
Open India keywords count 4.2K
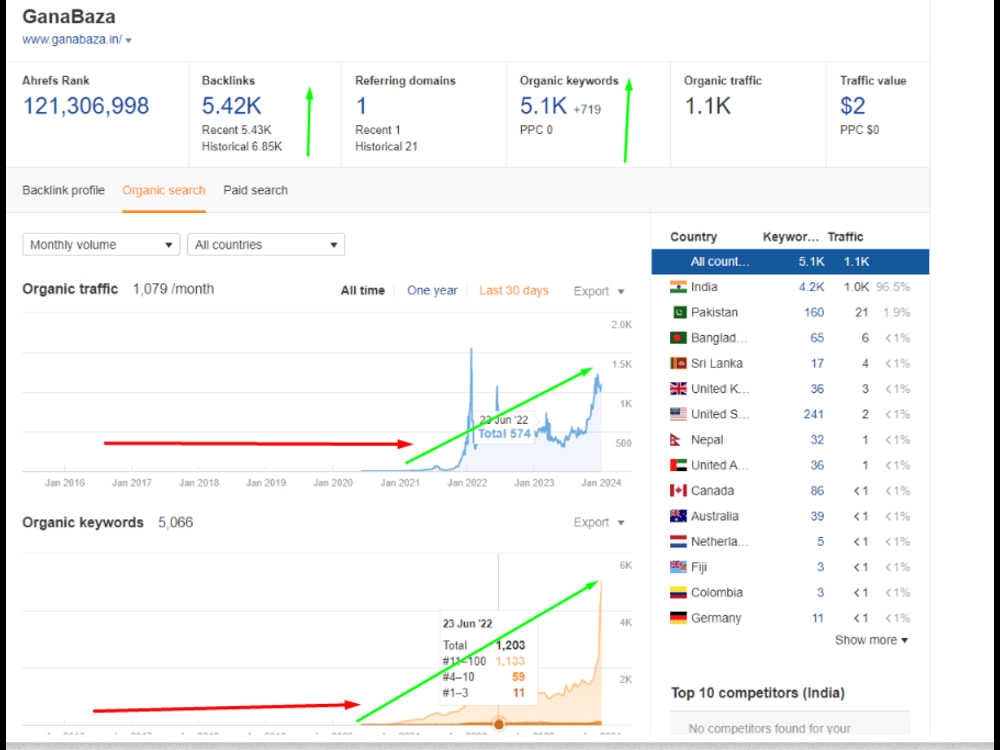811,287
